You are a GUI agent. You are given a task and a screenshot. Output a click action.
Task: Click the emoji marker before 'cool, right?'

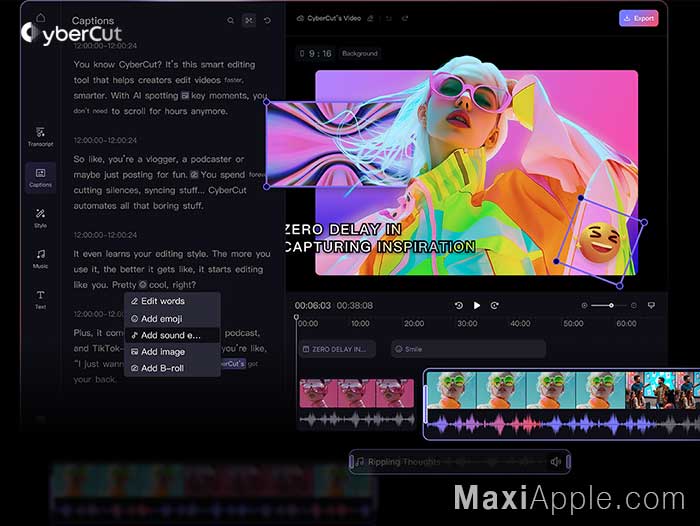tap(142, 284)
